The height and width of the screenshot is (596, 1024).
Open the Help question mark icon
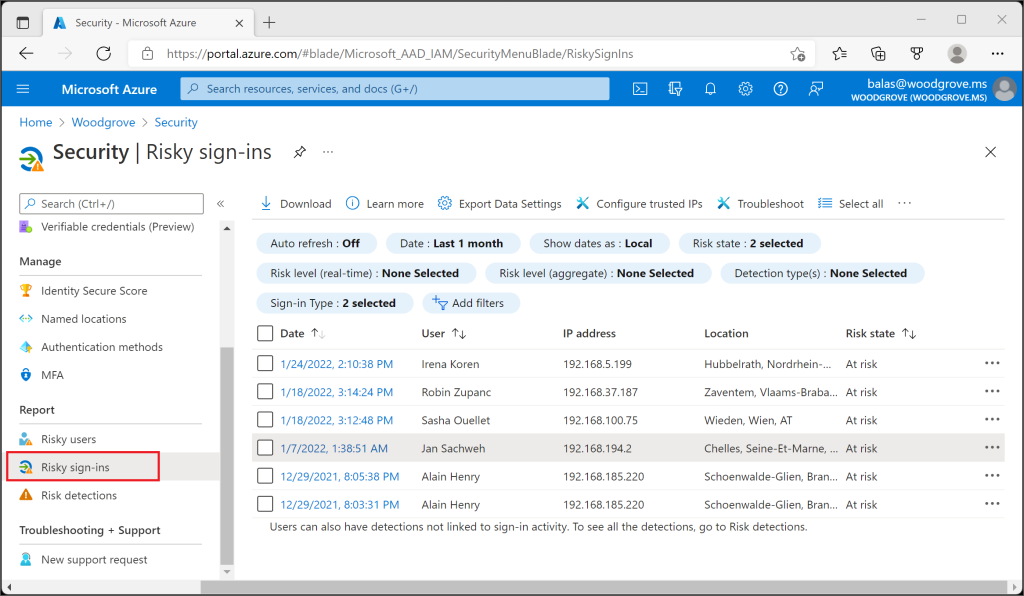coord(780,89)
